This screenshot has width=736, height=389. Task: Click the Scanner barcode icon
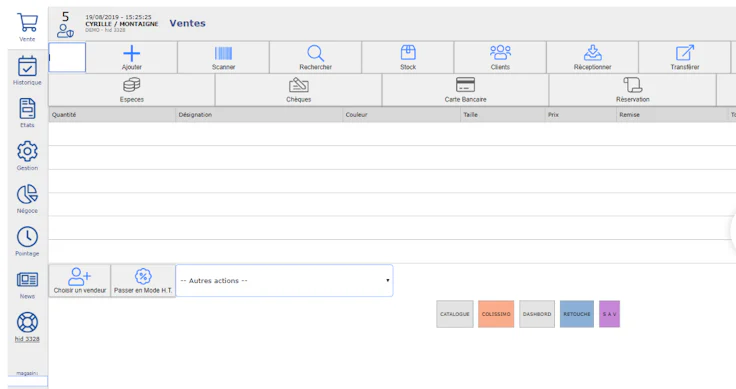click(x=223, y=53)
